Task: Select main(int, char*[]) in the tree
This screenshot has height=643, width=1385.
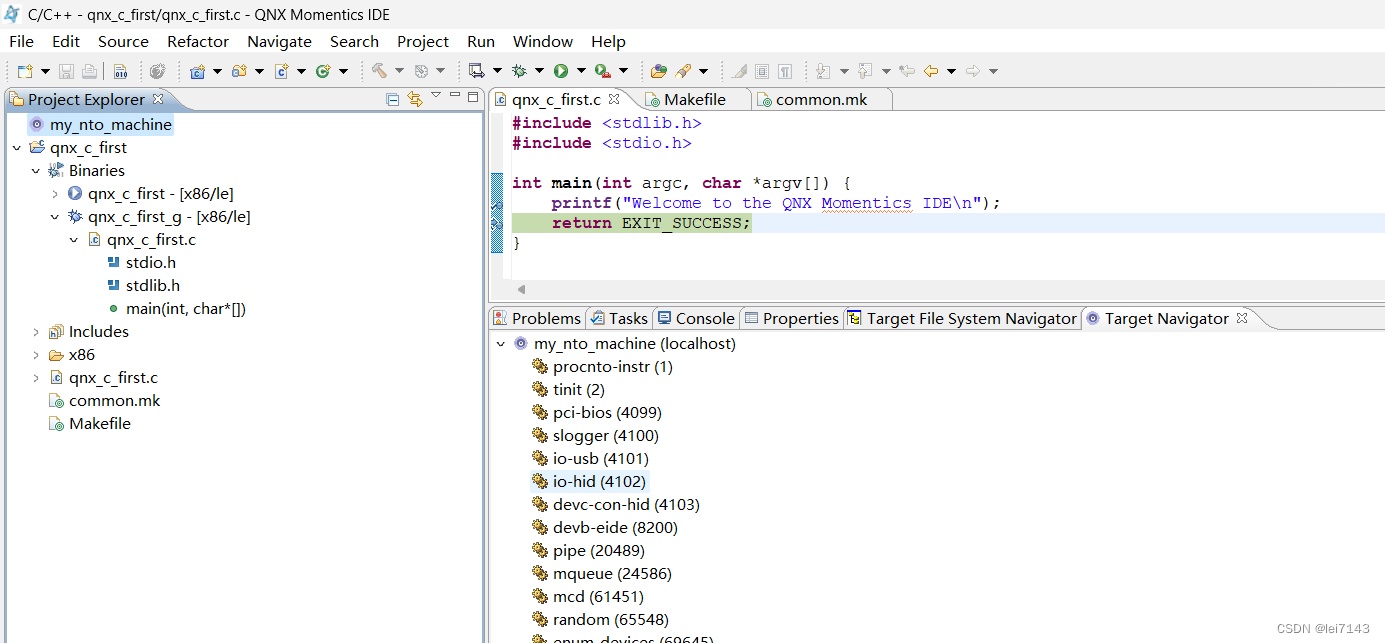Action: coord(186,309)
